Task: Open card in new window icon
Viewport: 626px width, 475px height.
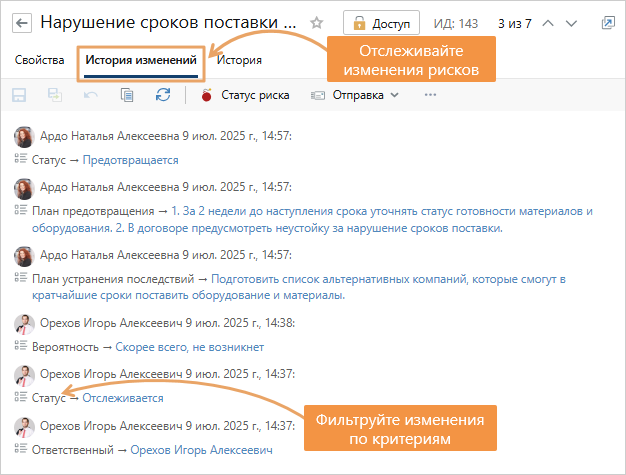Action: coord(608,22)
